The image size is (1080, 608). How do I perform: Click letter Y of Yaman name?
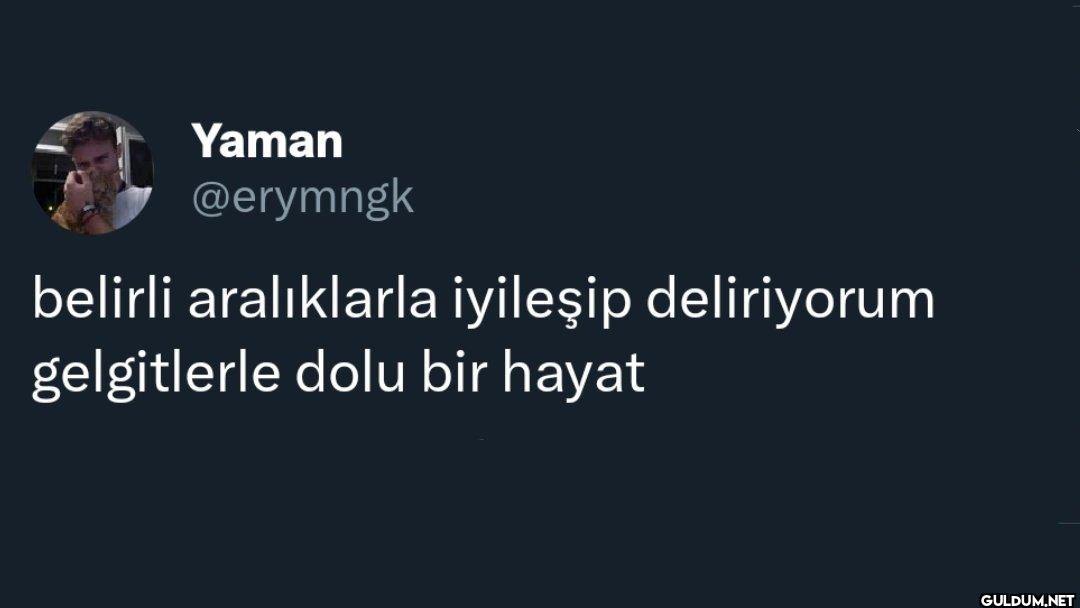205,142
